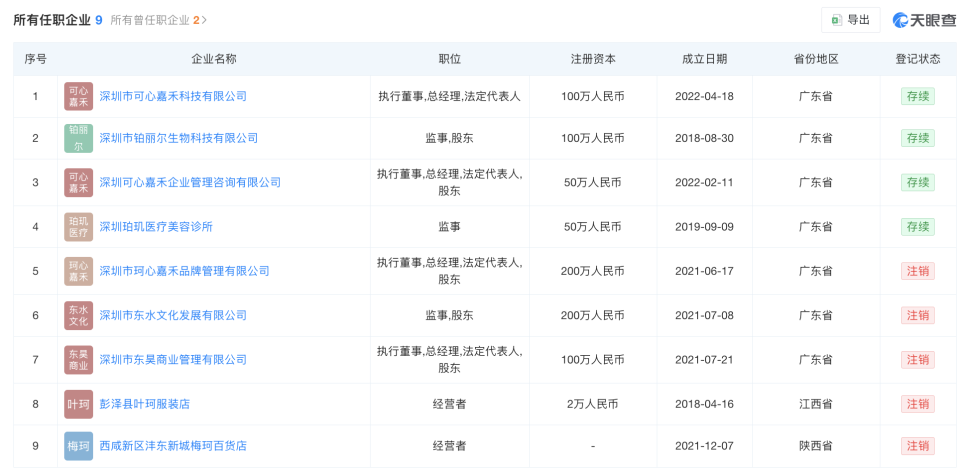Viewport: 960px width, 474px height.
Task: Open 深圳市珂心嘉禾品牌管理有限公司 link
Action: coord(184,271)
